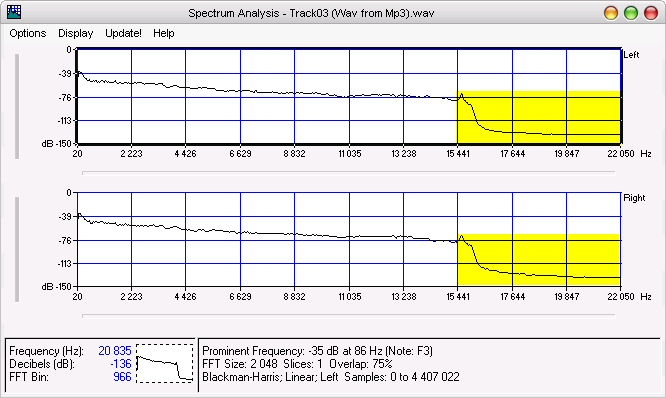Open the Options menu

pyautogui.click(x=28, y=33)
